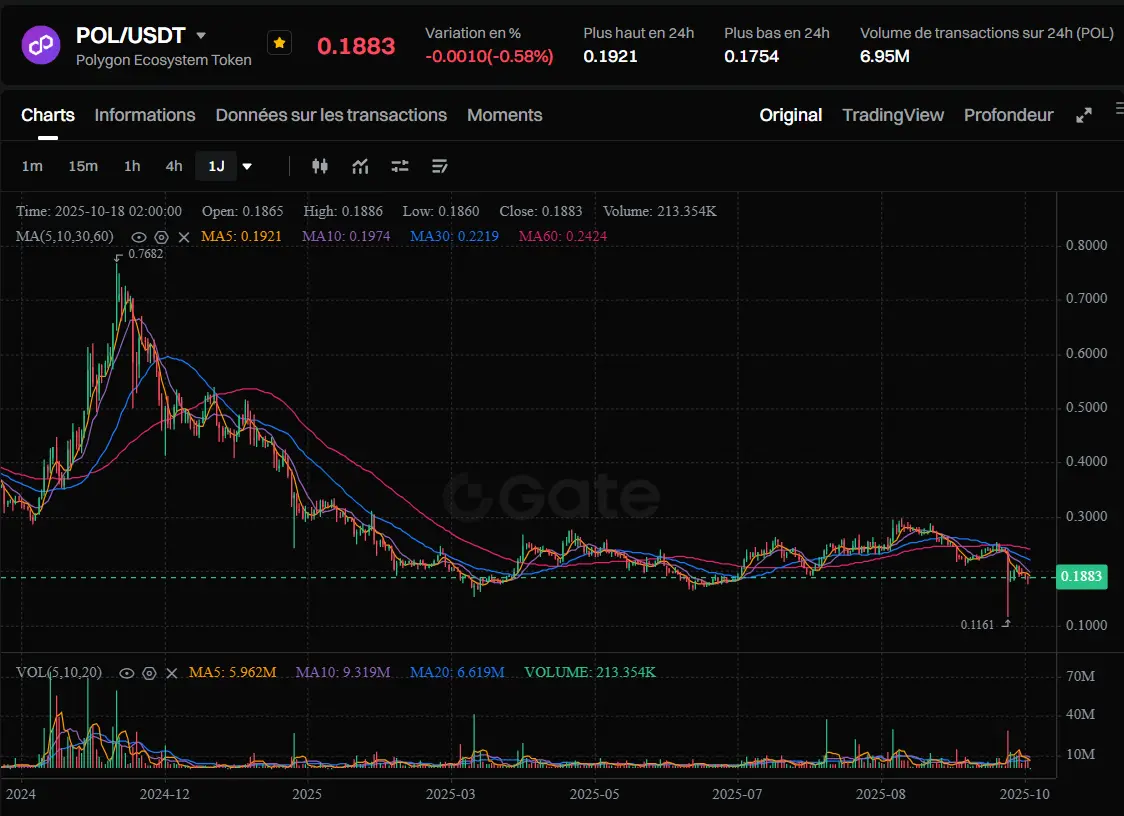This screenshot has width=1124, height=816.
Task: Open the Informations tab
Action: [145, 115]
